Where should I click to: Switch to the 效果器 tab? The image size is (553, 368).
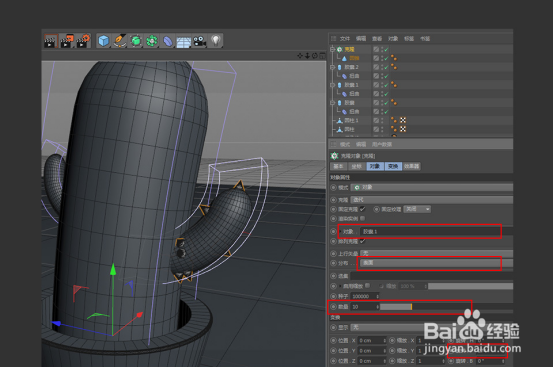click(411, 166)
